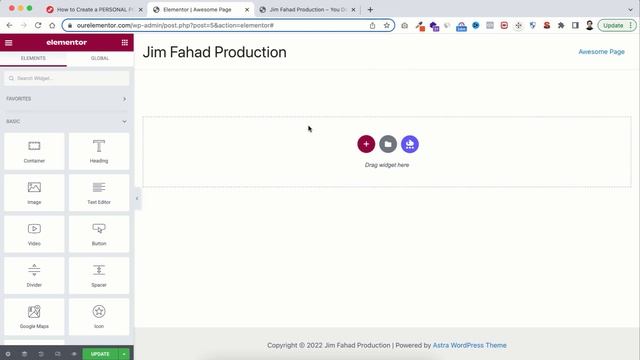Screen dimensions: 640x360
Task: Bookmark this page with the star
Action: coord(387,25)
